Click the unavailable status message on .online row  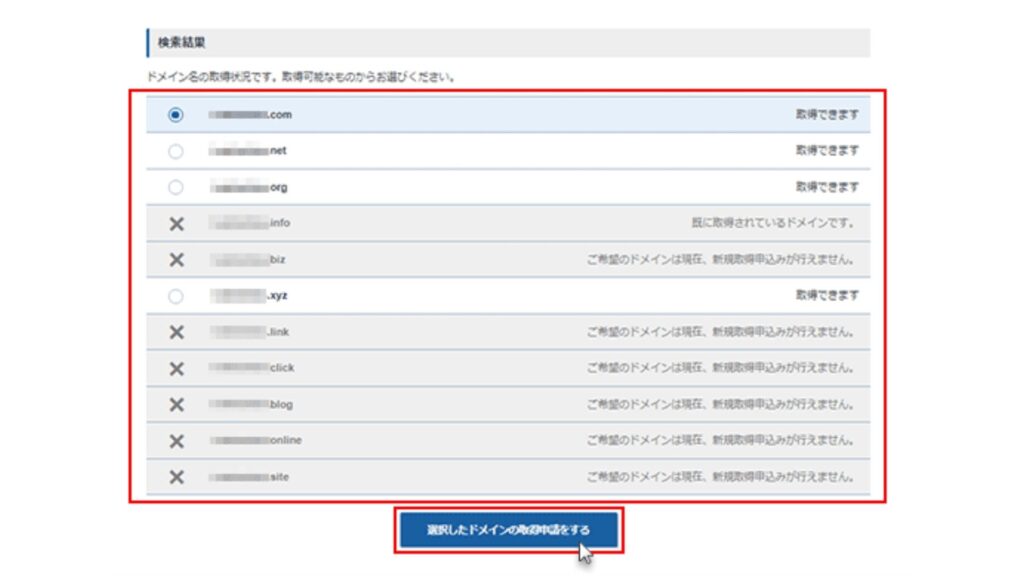(720, 441)
